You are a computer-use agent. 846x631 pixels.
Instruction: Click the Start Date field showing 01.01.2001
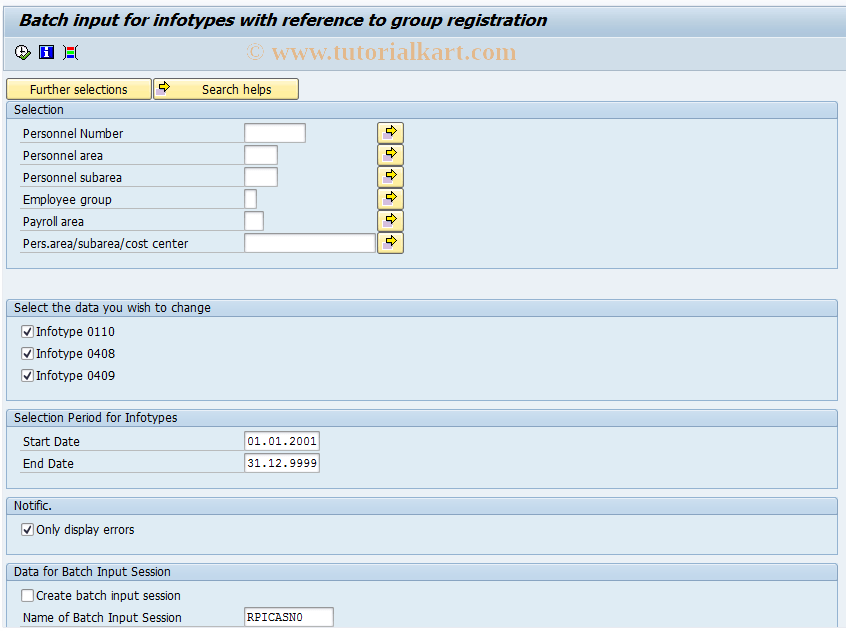[x=282, y=440]
